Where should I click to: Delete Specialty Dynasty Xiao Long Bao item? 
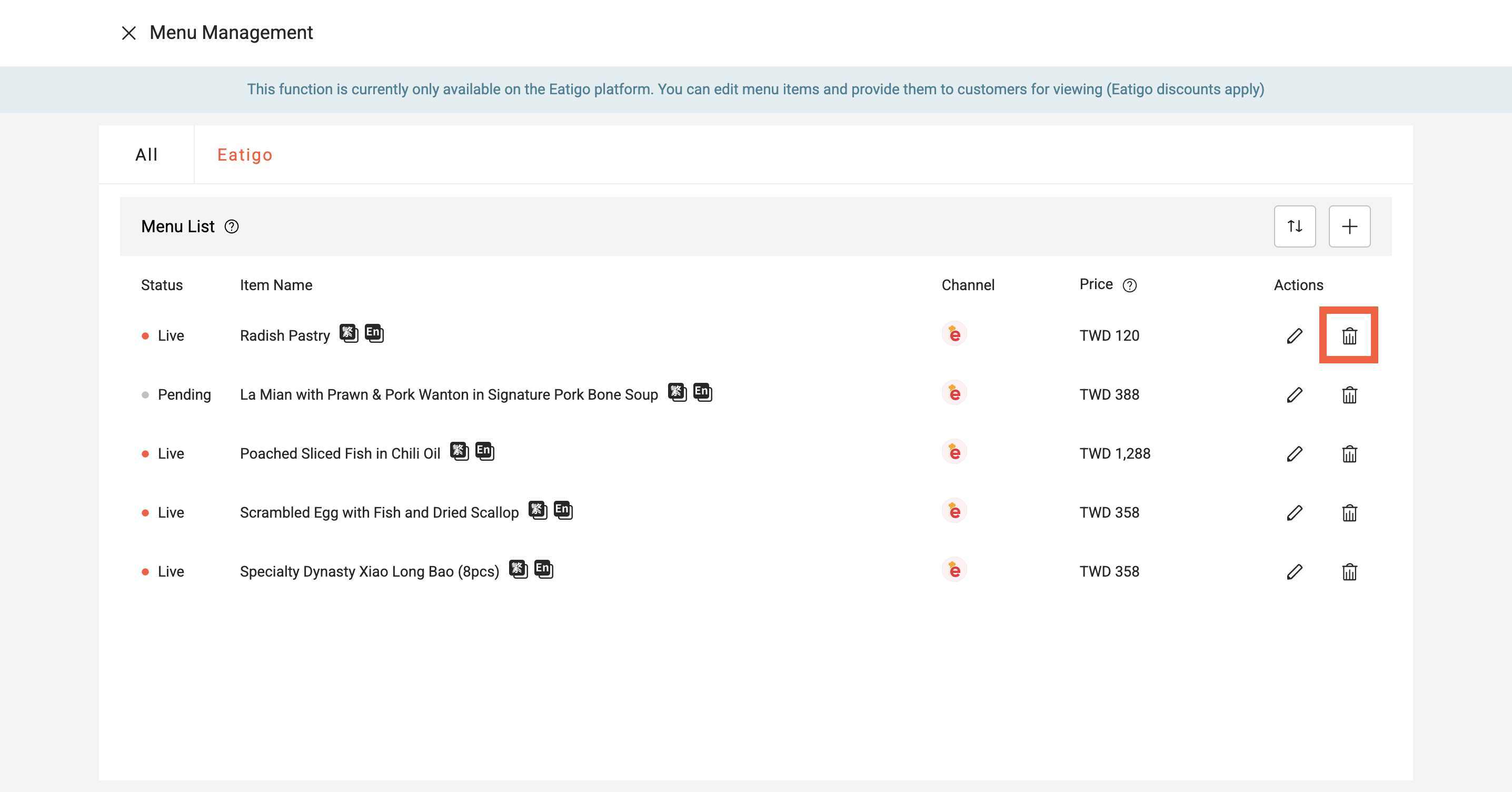pos(1349,572)
